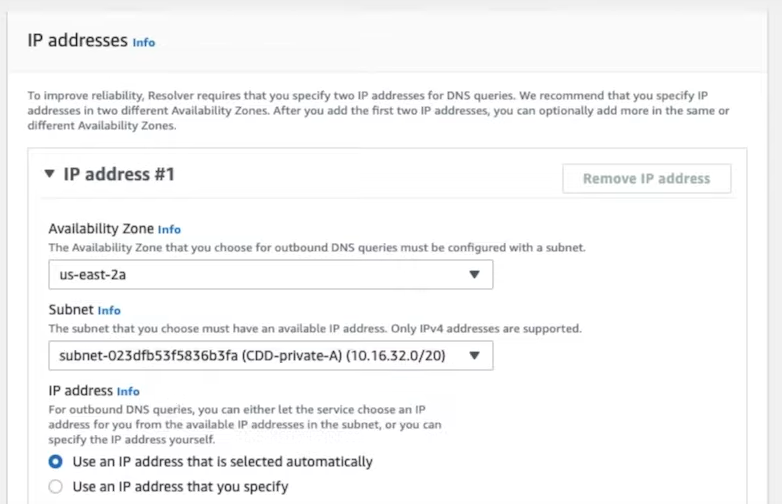
Task: Click the Subnet field label
Action: [x=71, y=310]
